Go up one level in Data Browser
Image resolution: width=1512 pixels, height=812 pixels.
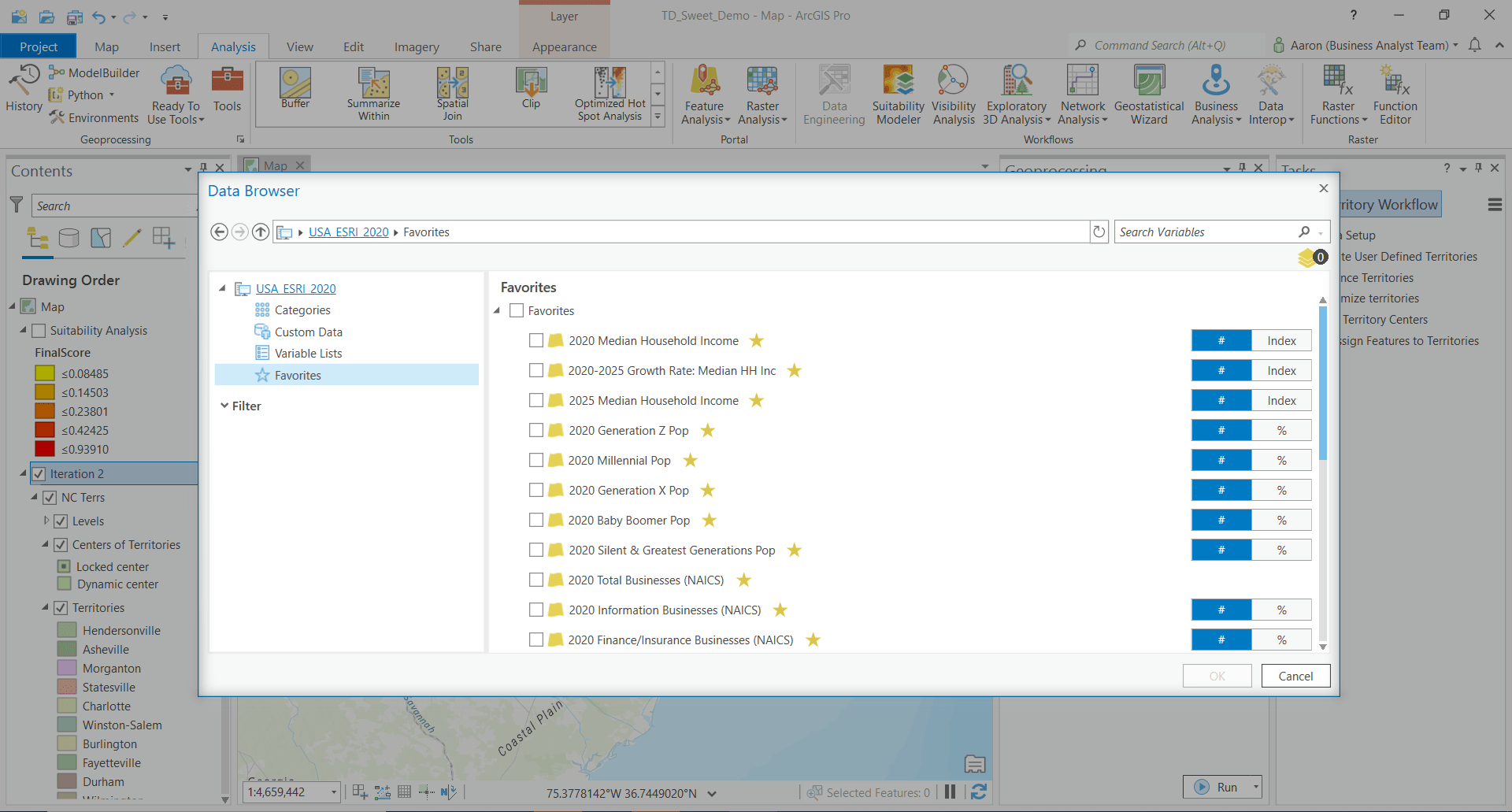point(261,232)
